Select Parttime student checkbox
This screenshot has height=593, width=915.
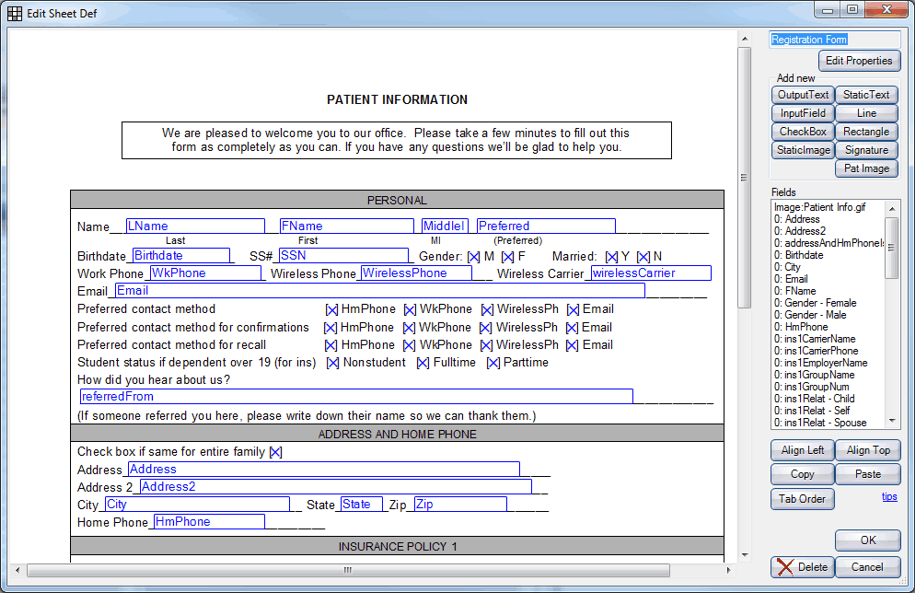493,363
